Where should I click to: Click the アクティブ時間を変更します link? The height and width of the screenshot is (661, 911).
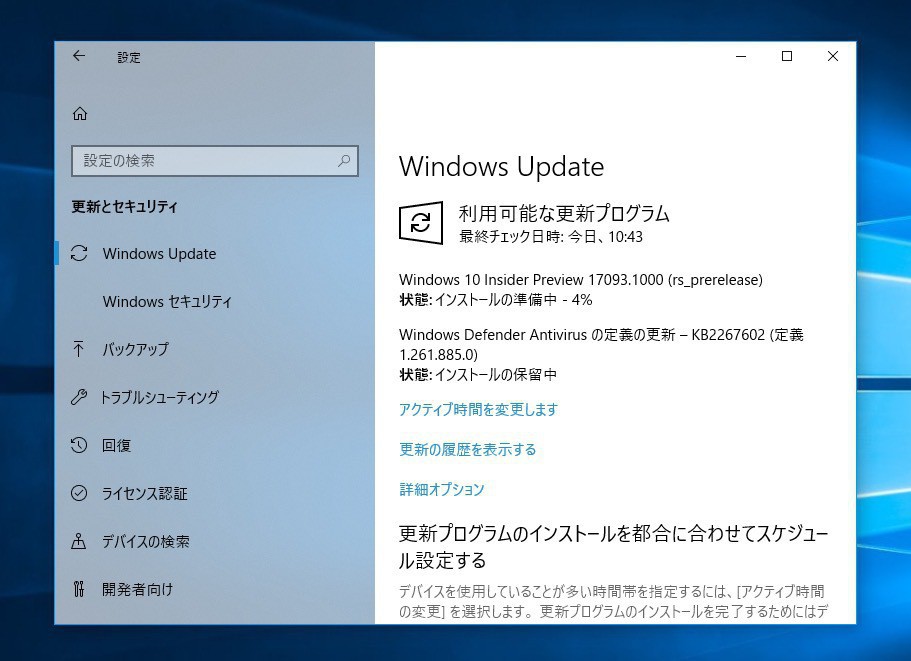click(478, 409)
